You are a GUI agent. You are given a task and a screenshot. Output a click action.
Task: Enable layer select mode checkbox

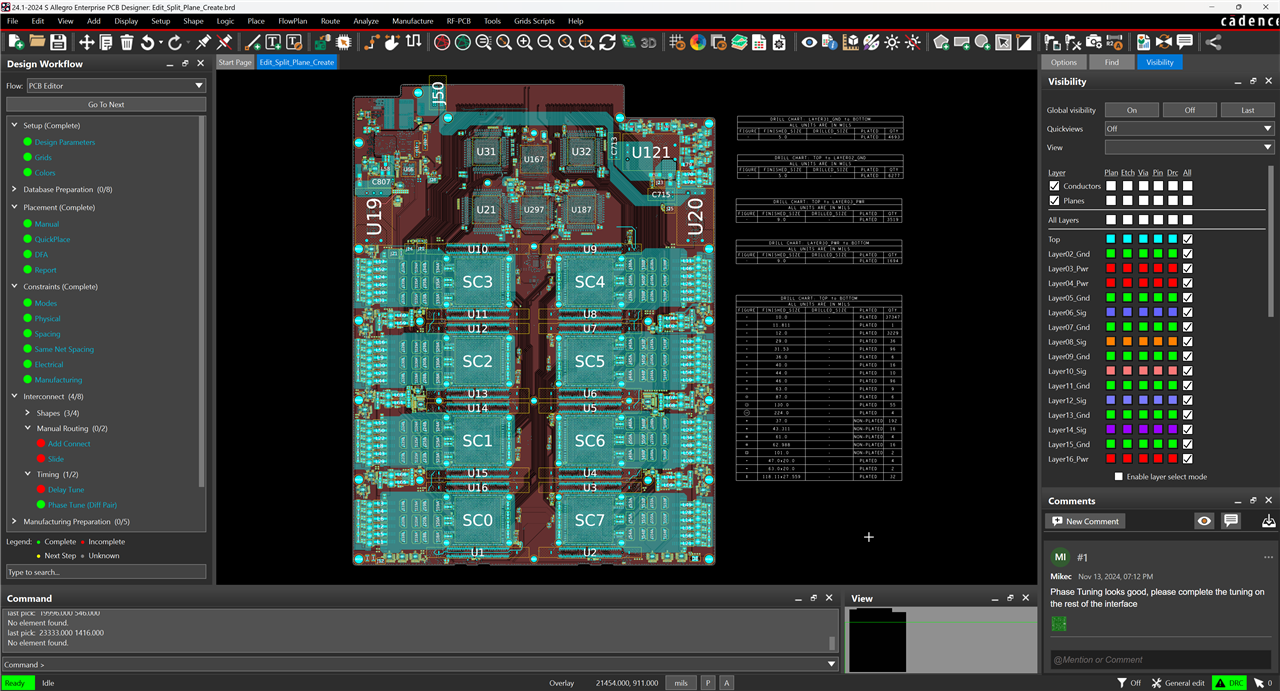pos(1118,477)
